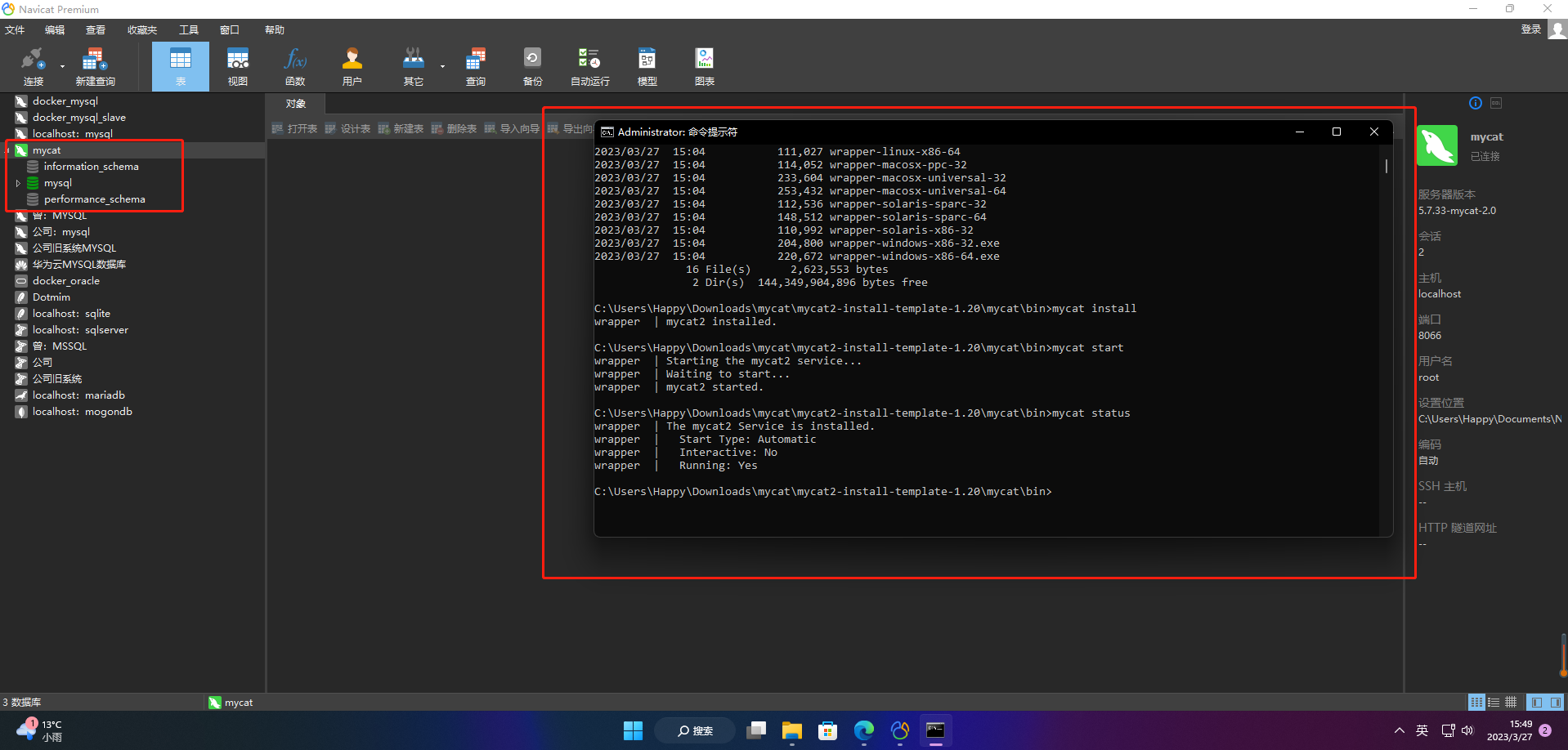Viewport: 1568px width, 750px height.
Task: Select the 对象 (Objects) tab
Action: 296,104
